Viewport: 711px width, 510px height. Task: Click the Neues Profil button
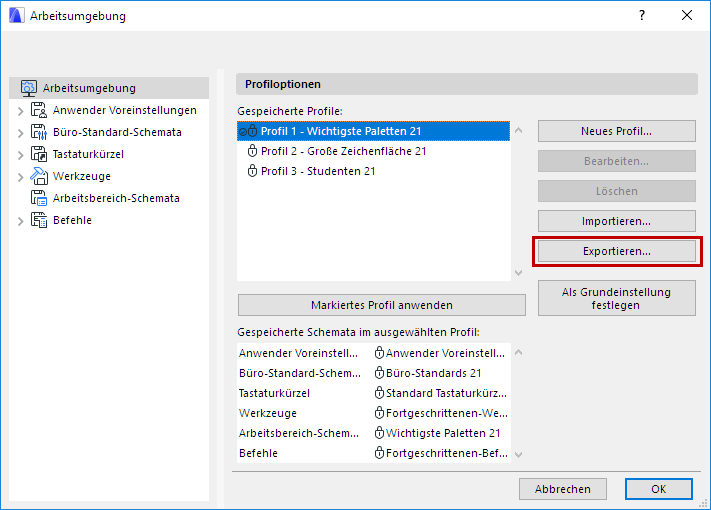coord(616,131)
